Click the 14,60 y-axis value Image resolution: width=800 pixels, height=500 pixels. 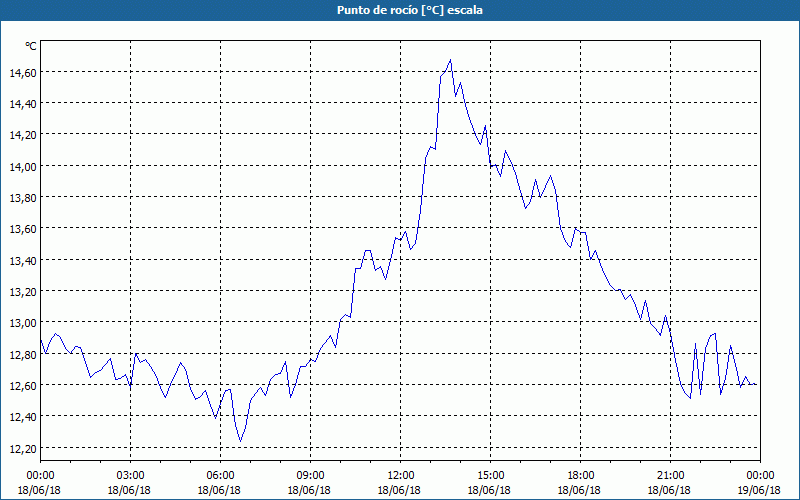click(x=23, y=73)
